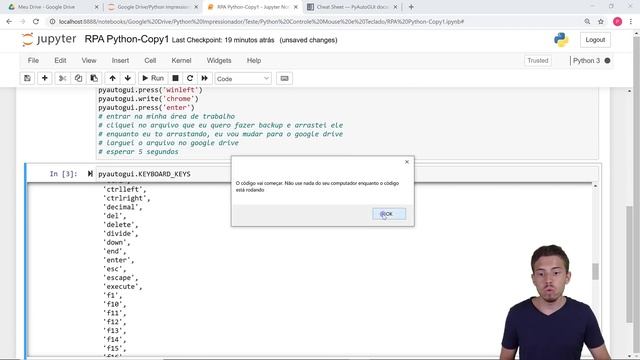Screen dimensions: 640x360
Task: Save notebook with the floppy disk icon
Action: click(27, 78)
